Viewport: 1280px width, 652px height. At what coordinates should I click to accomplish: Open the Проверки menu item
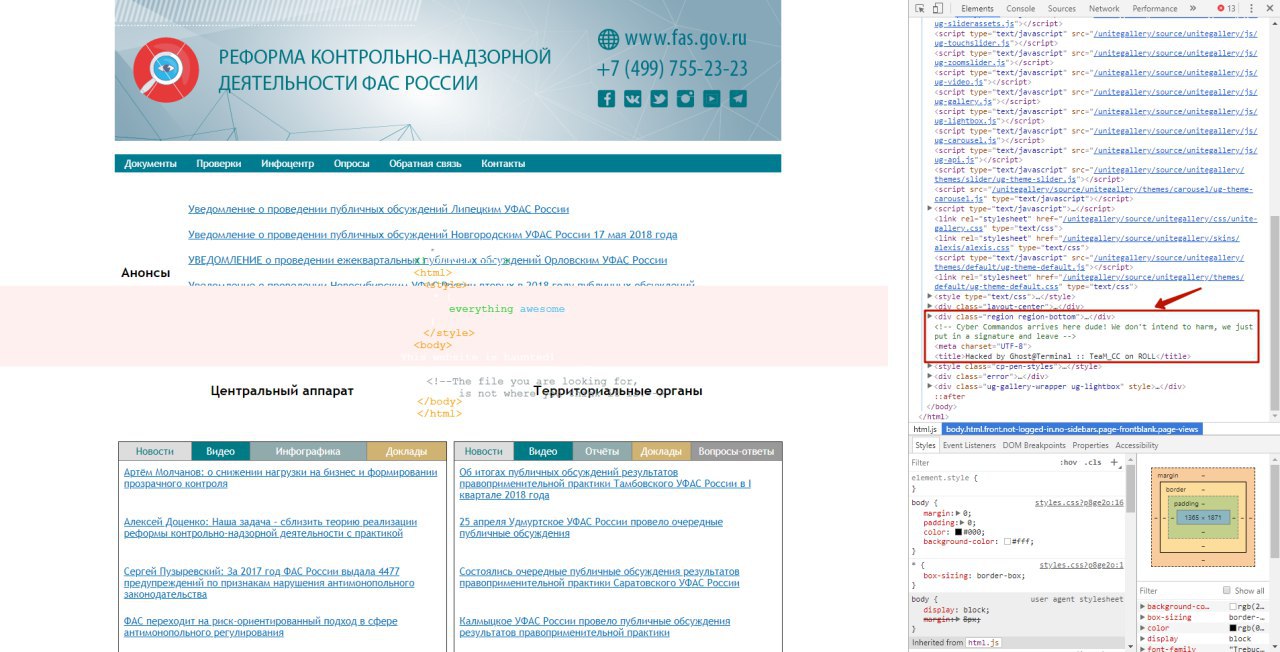pyautogui.click(x=218, y=164)
